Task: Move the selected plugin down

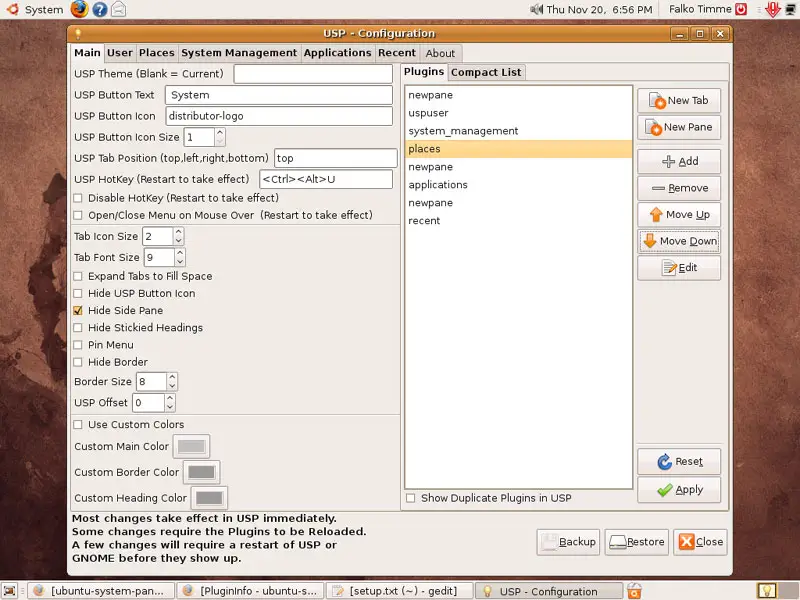Action: tap(679, 241)
